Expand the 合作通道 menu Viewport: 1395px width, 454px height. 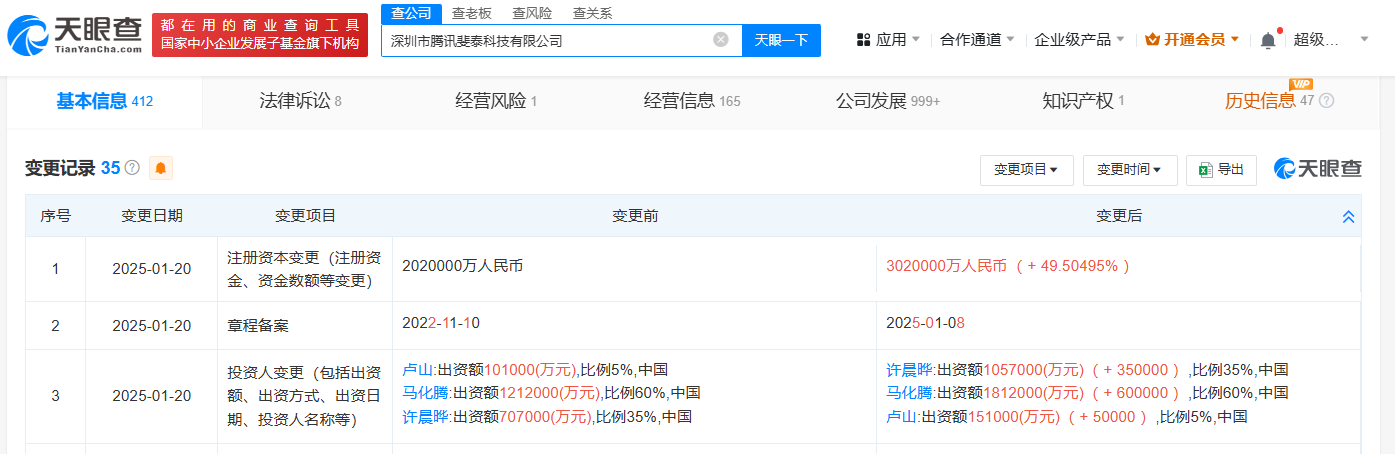[977, 39]
